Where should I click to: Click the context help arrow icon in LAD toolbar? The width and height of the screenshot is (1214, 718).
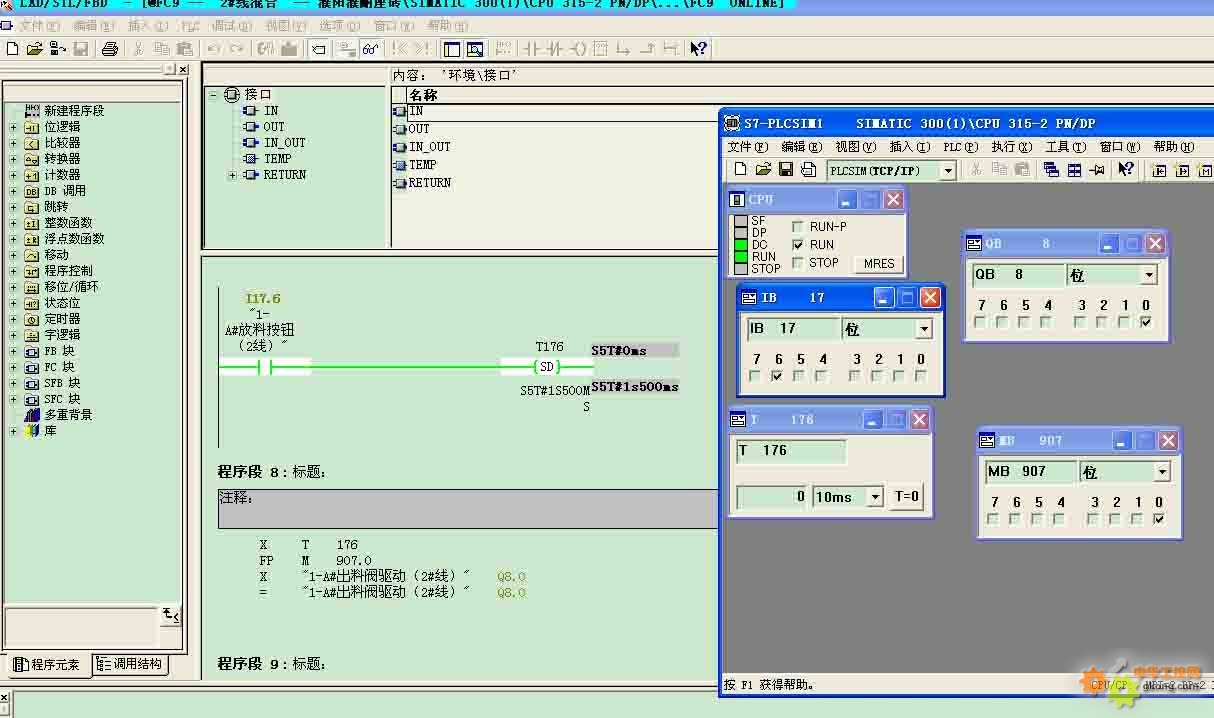[x=699, y=48]
